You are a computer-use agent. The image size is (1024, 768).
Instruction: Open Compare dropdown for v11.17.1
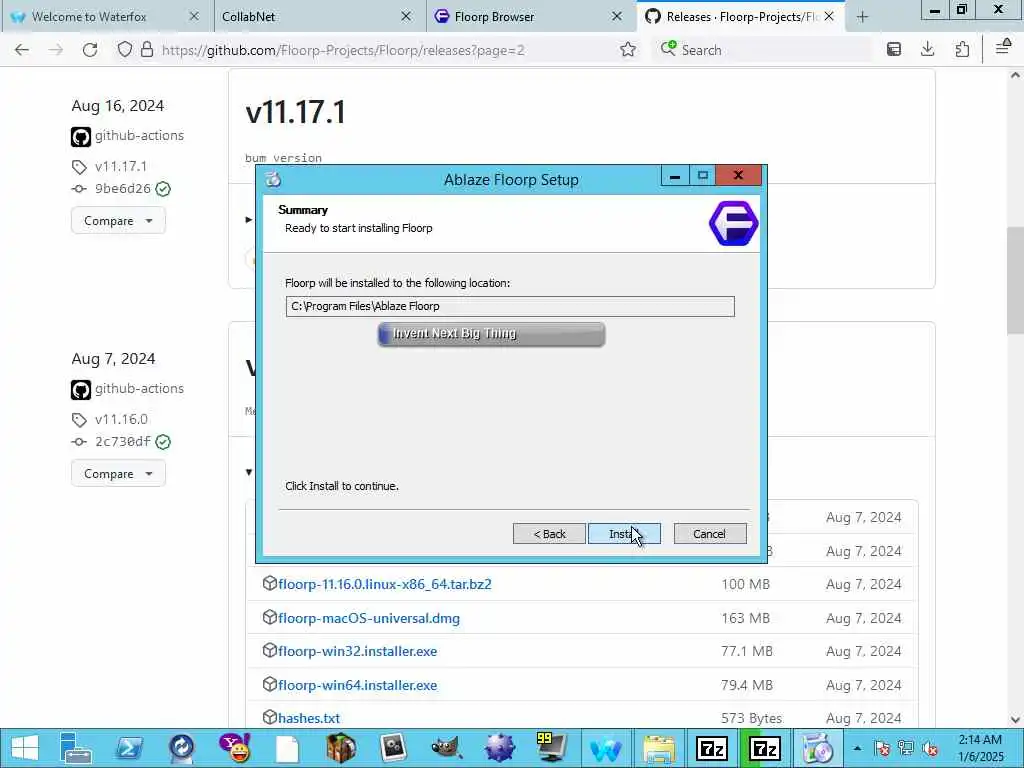118,221
